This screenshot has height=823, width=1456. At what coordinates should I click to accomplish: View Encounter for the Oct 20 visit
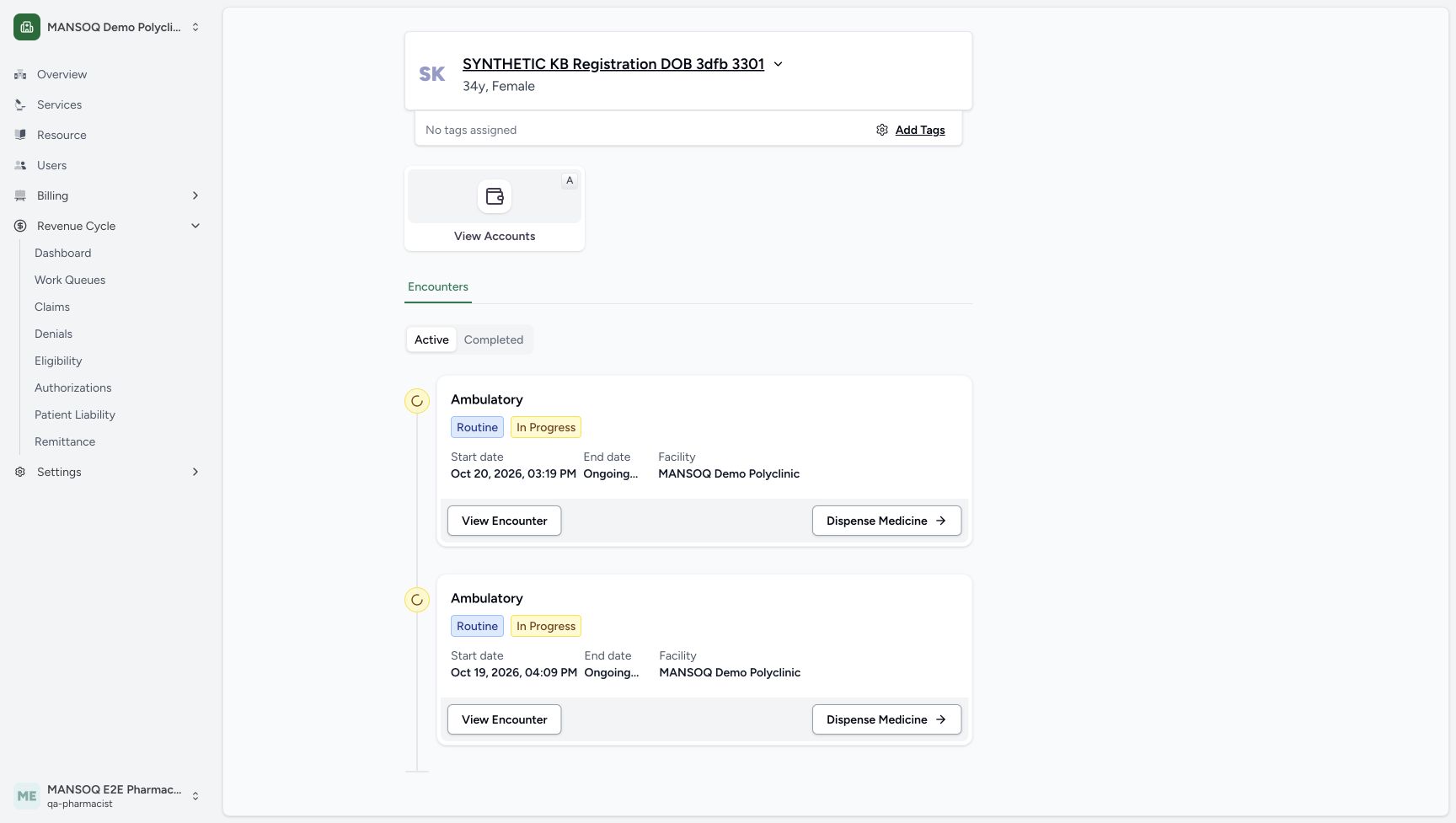pos(504,521)
